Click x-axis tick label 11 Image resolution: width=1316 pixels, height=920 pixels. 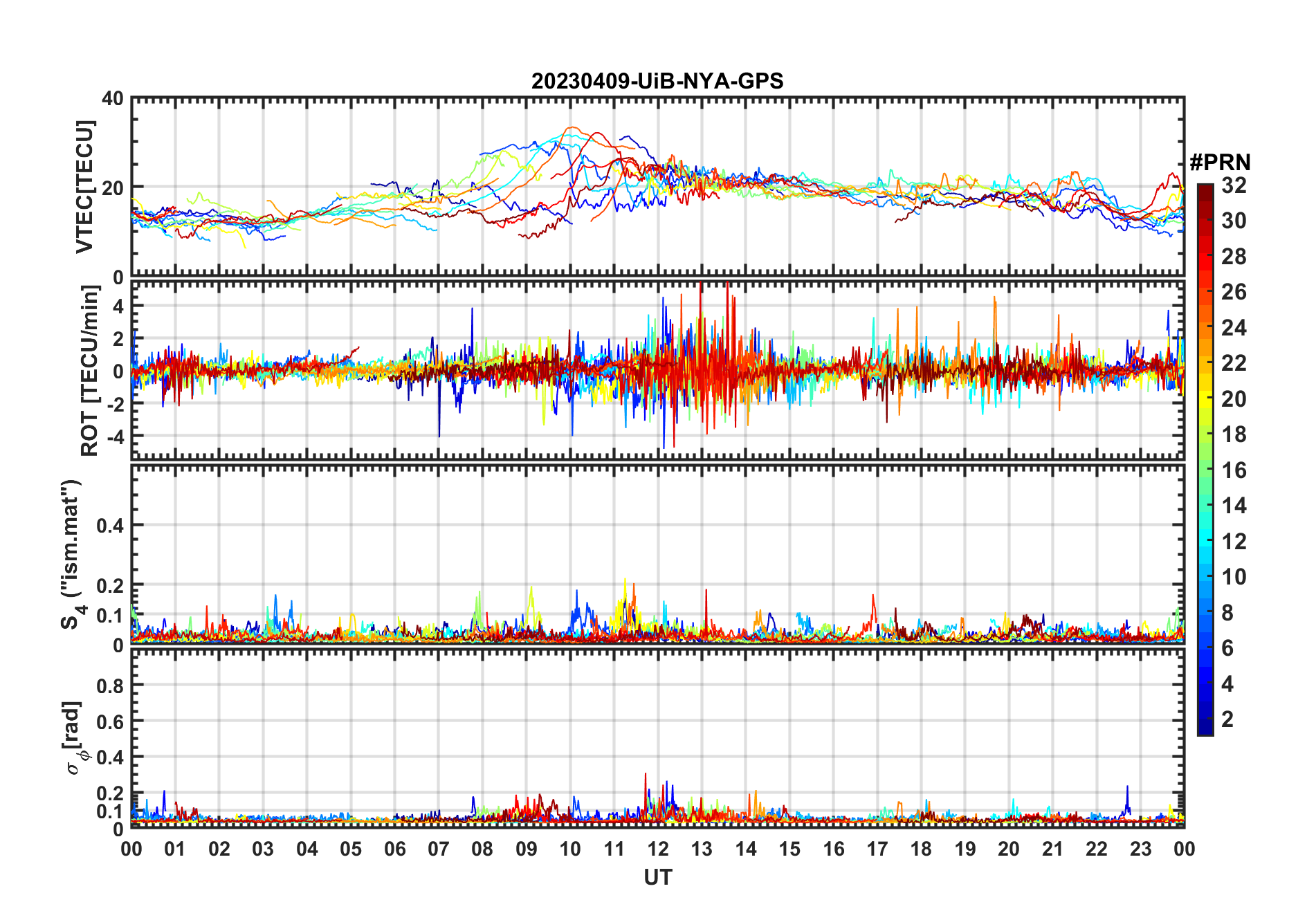pyautogui.click(x=614, y=849)
